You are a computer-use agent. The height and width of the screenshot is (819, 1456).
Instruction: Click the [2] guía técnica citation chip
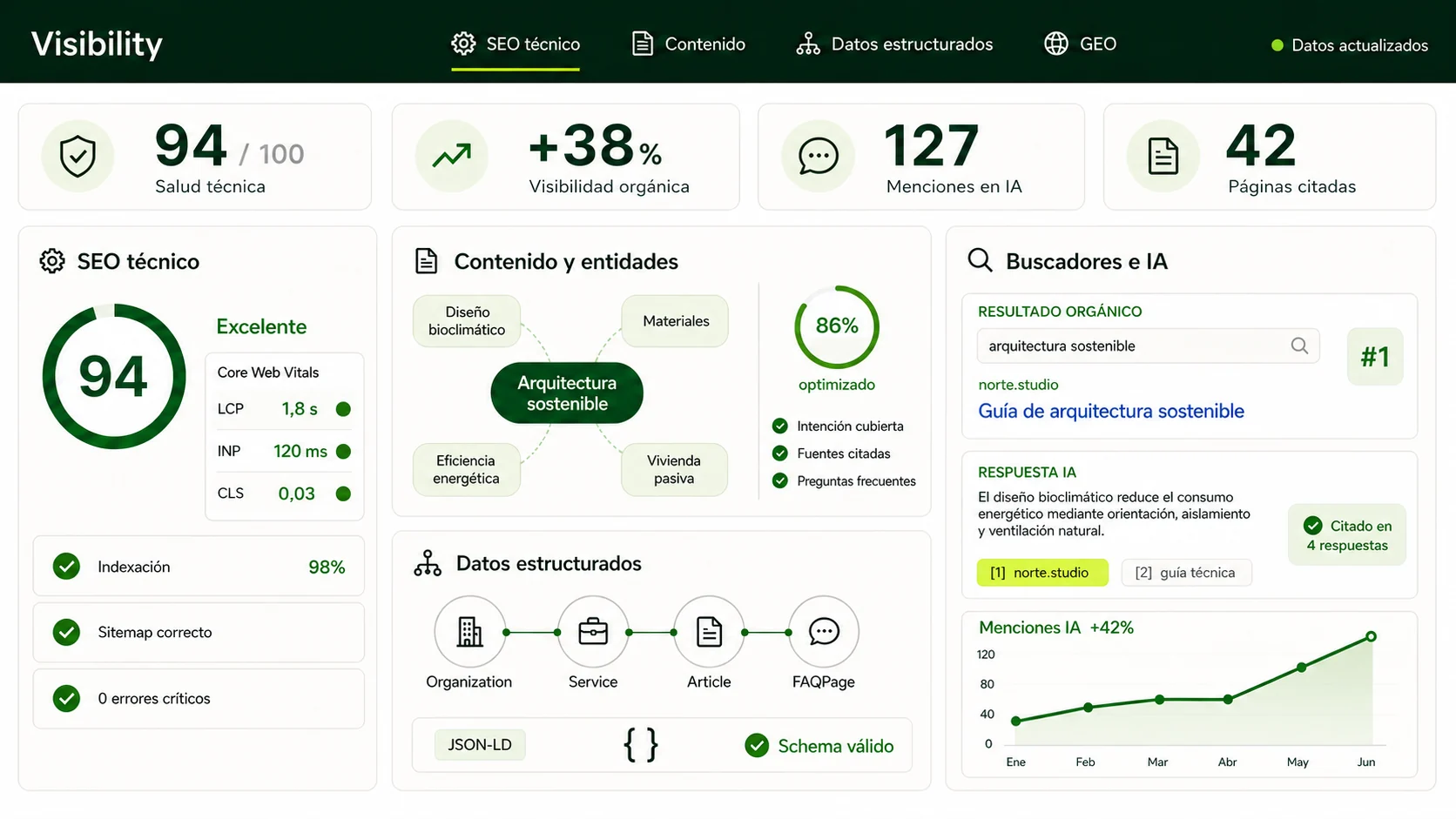pyautogui.click(x=1186, y=572)
